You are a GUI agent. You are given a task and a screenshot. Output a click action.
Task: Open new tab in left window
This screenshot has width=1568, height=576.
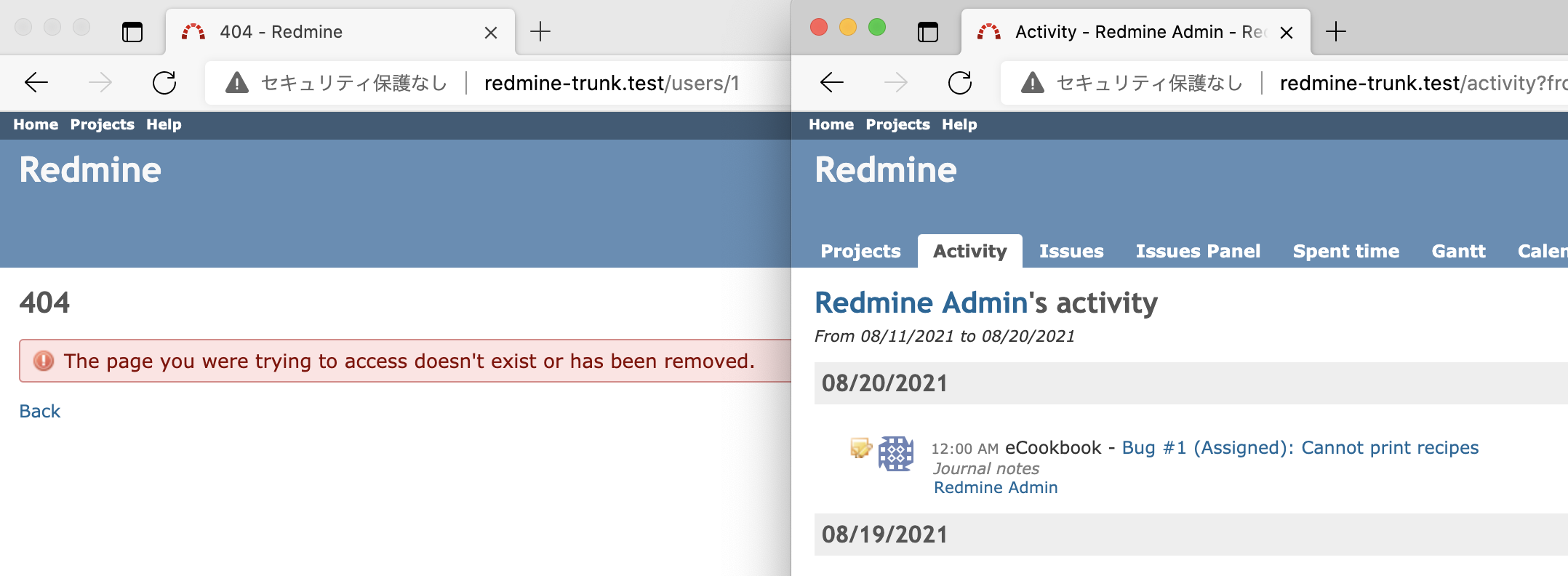tap(540, 31)
